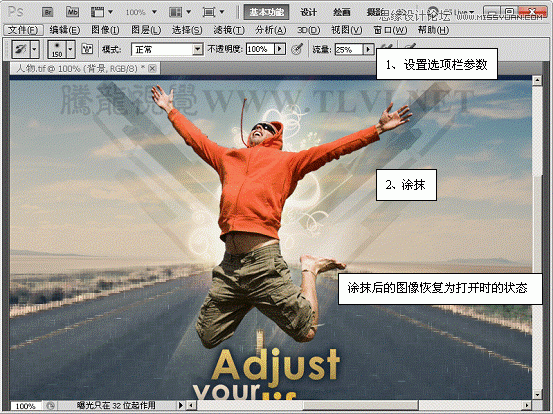Switch to the 设计 workspace
Viewport: 553px width, 414px height.
click(308, 12)
